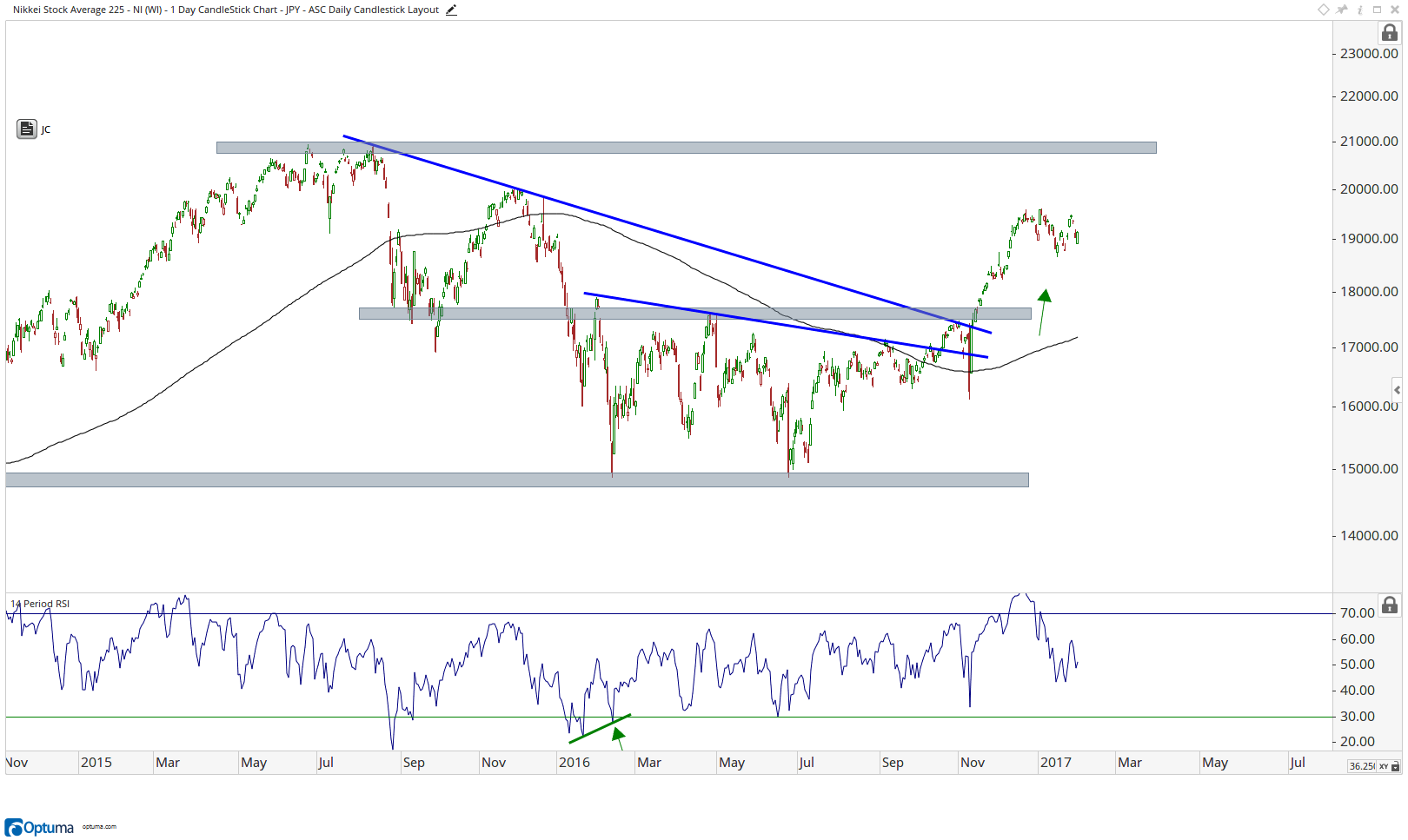The height and width of the screenshot is (840, 1408).
Task: Click the edit pencil icon beside the chart title
Action: [451, 10]
